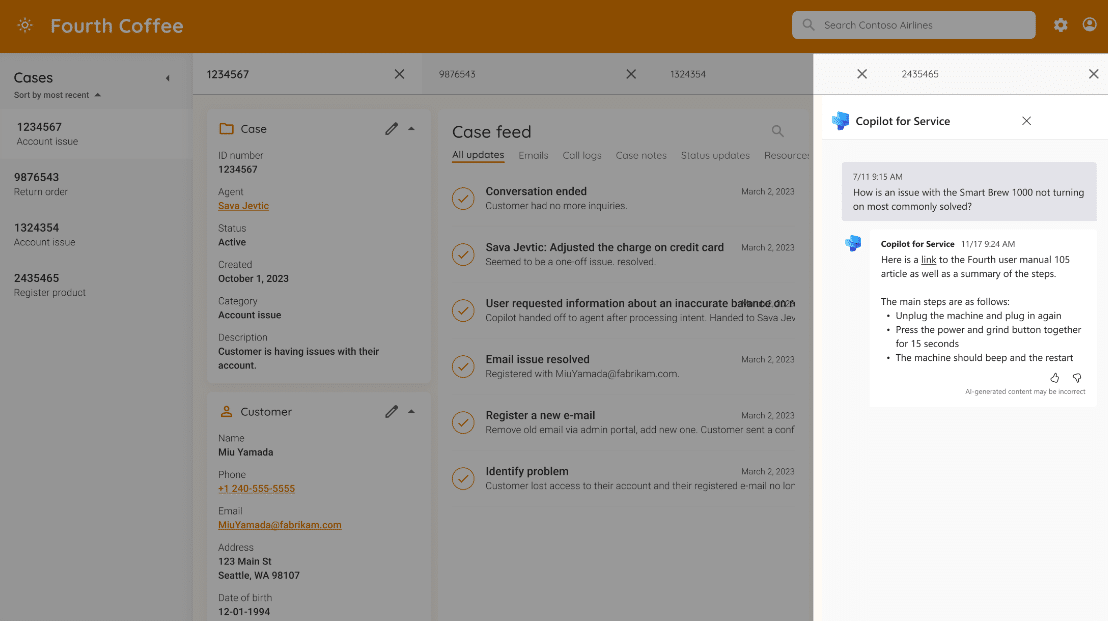This screenshot has height=621, width=1108.
Task: Edit the Customer card with pencil icon
Action: pos(391,411)
